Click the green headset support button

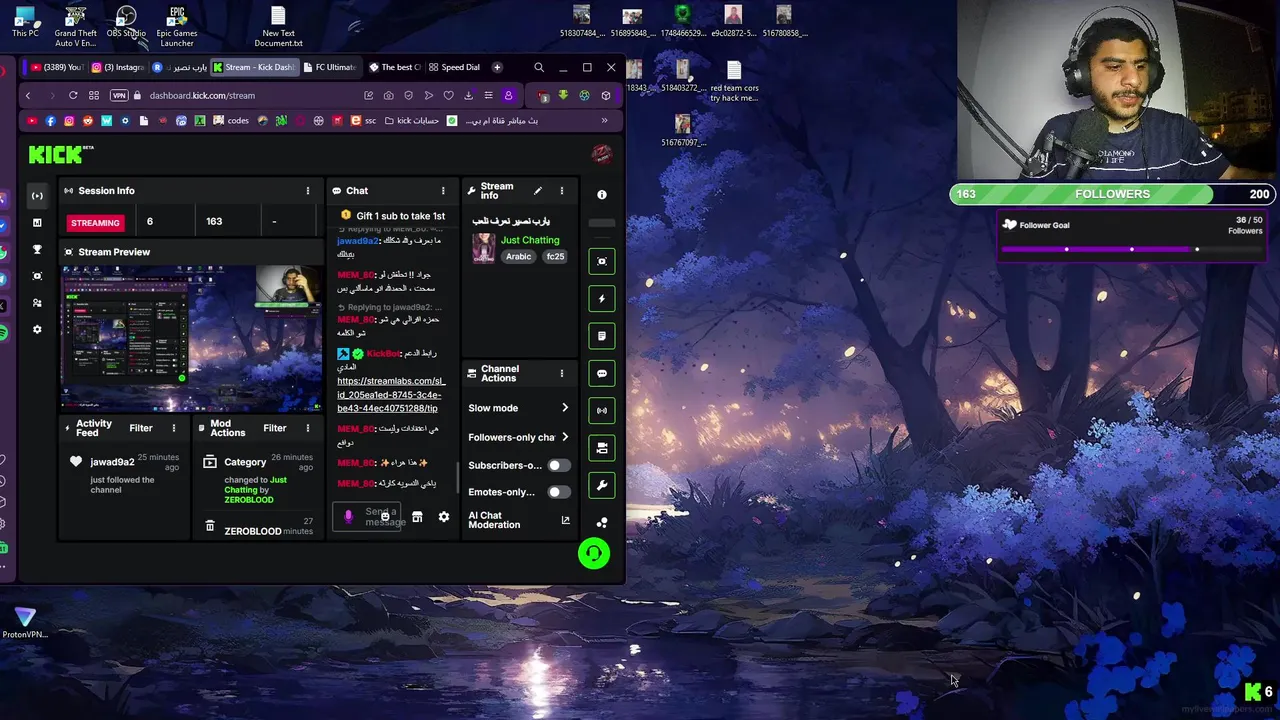pyautogui.click(x=594, y=553)
